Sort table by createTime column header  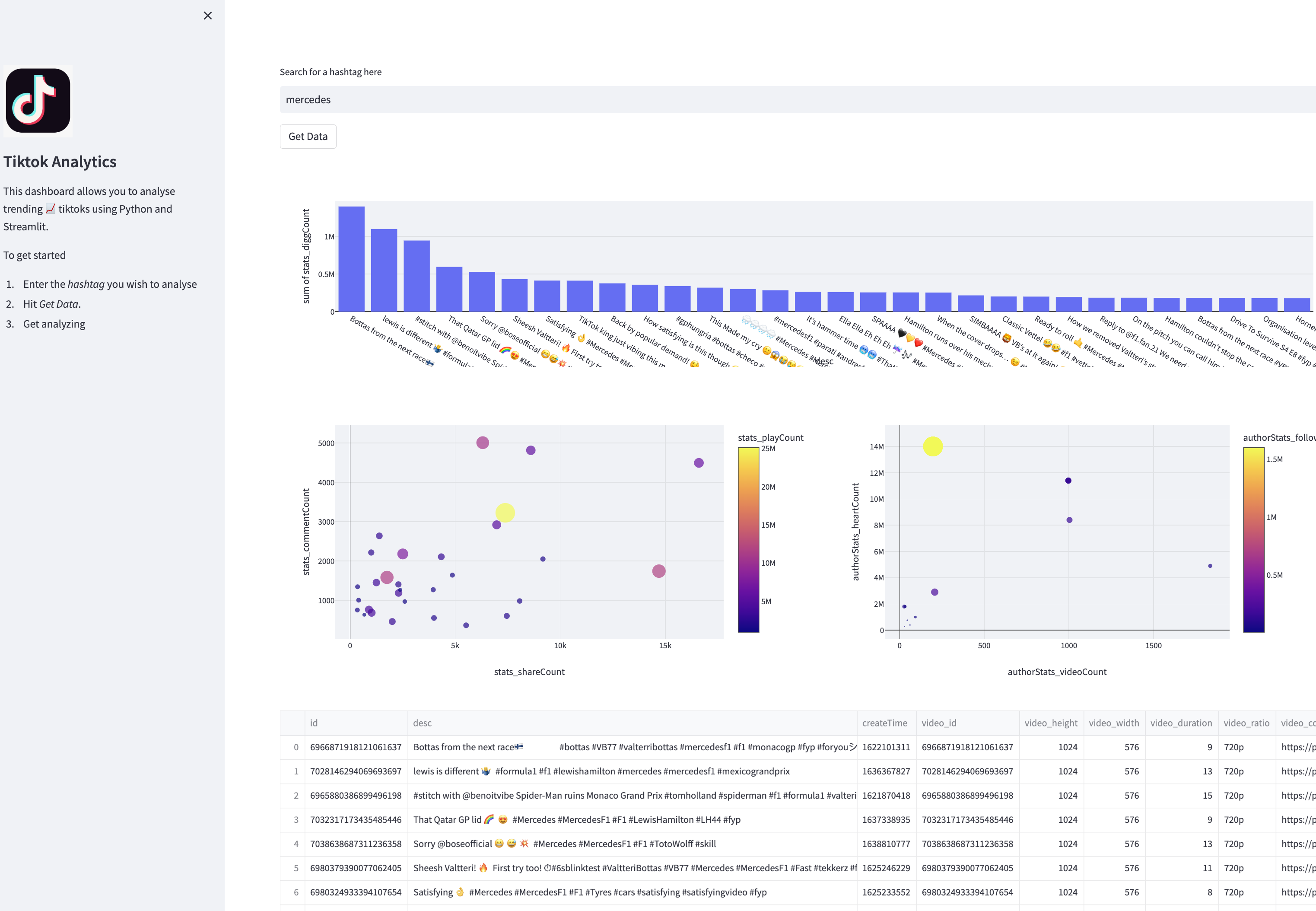click(x=886, y=723)
